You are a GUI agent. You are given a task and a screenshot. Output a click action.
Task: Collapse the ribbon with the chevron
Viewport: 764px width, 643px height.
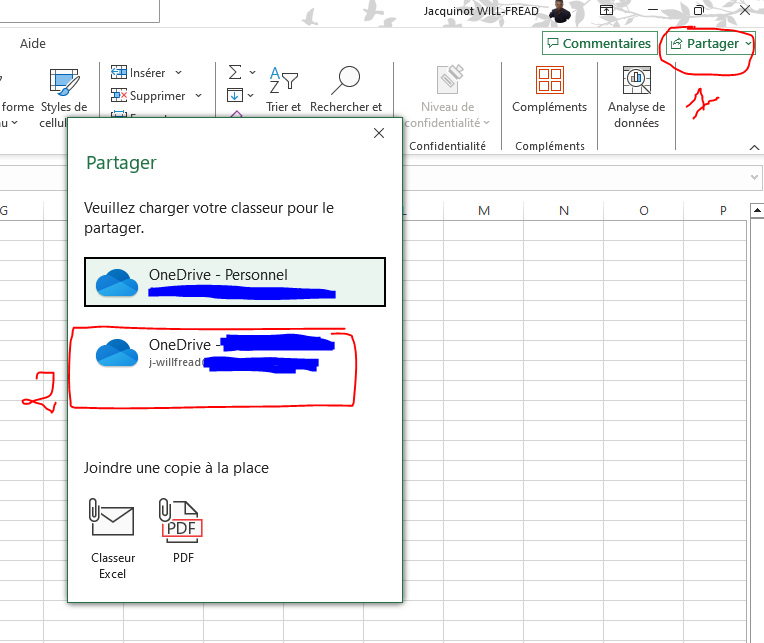(x=754, y=147)
